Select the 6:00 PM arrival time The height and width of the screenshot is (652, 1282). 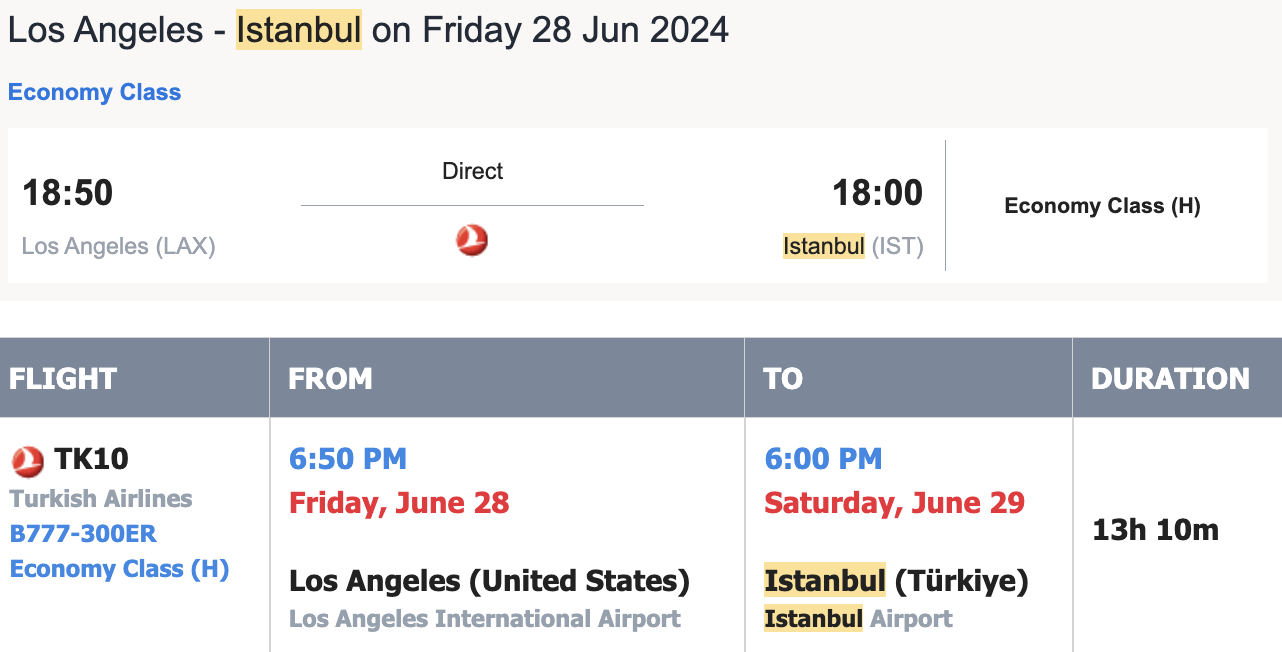(x=823, y=459)
